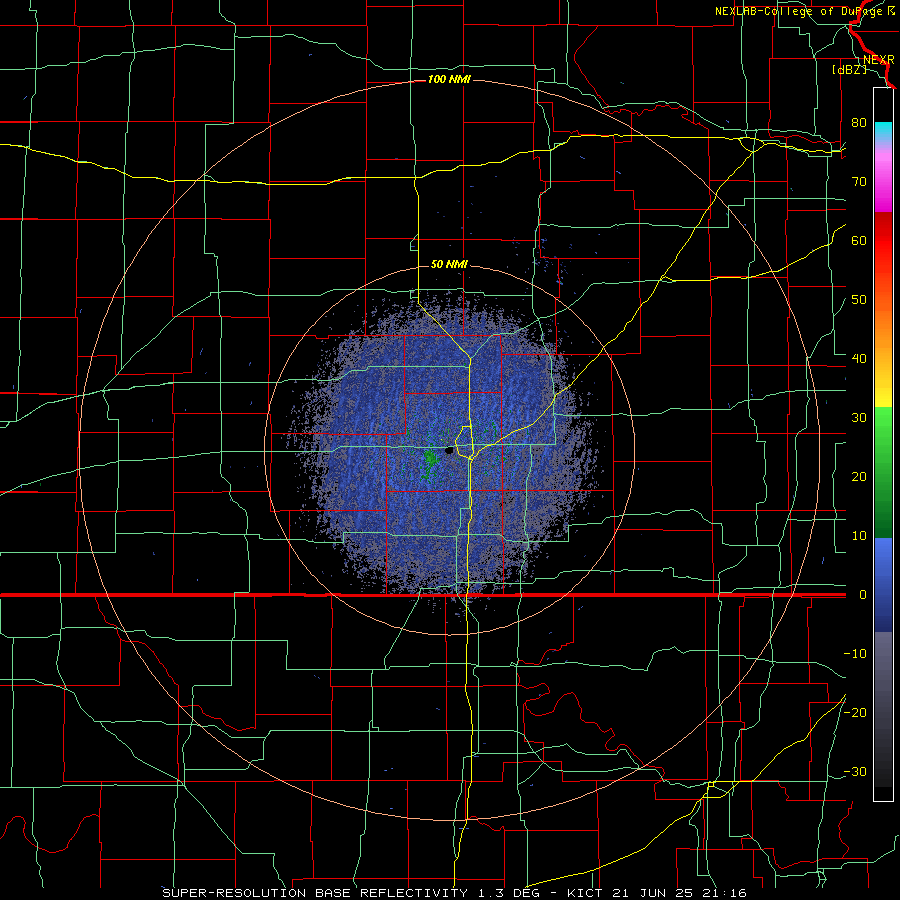The image size is (900, 900).
Task: Click the "21 JUN 25" date in the caption
Action: (652, 893)
